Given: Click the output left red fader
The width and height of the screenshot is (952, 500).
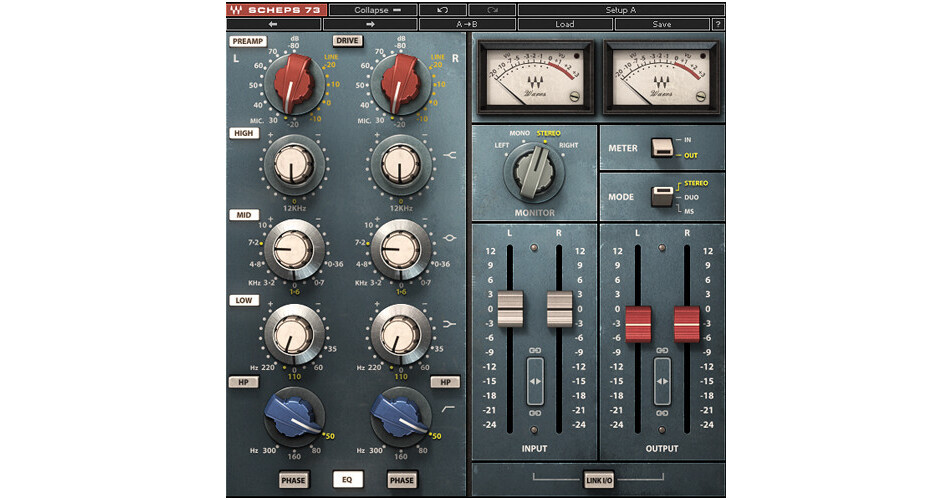Looking at the screenshot, I should (x=638, y=323).
